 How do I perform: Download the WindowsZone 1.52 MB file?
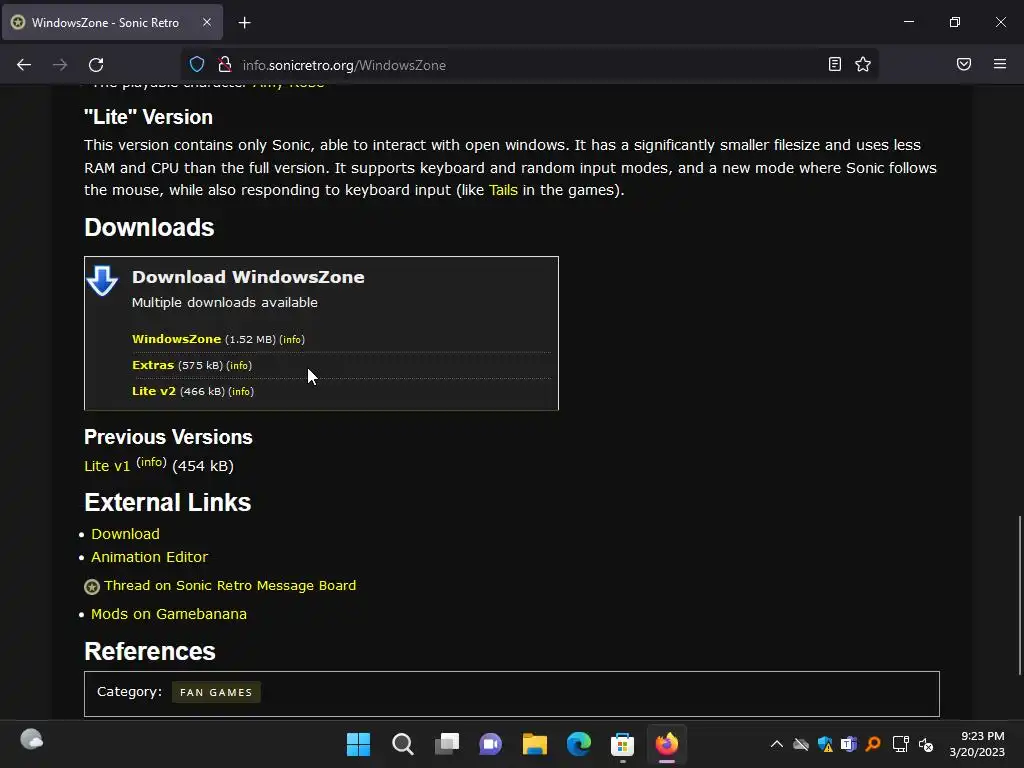click(x=176, y=339)
